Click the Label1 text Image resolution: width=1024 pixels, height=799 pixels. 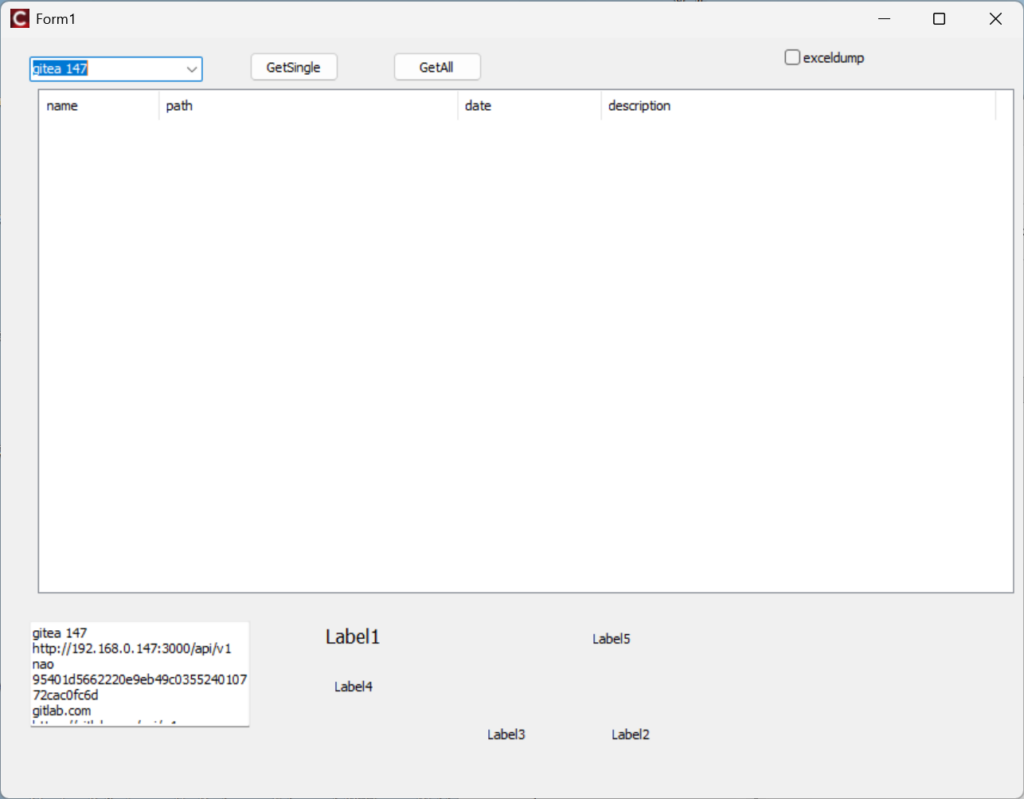352,637
